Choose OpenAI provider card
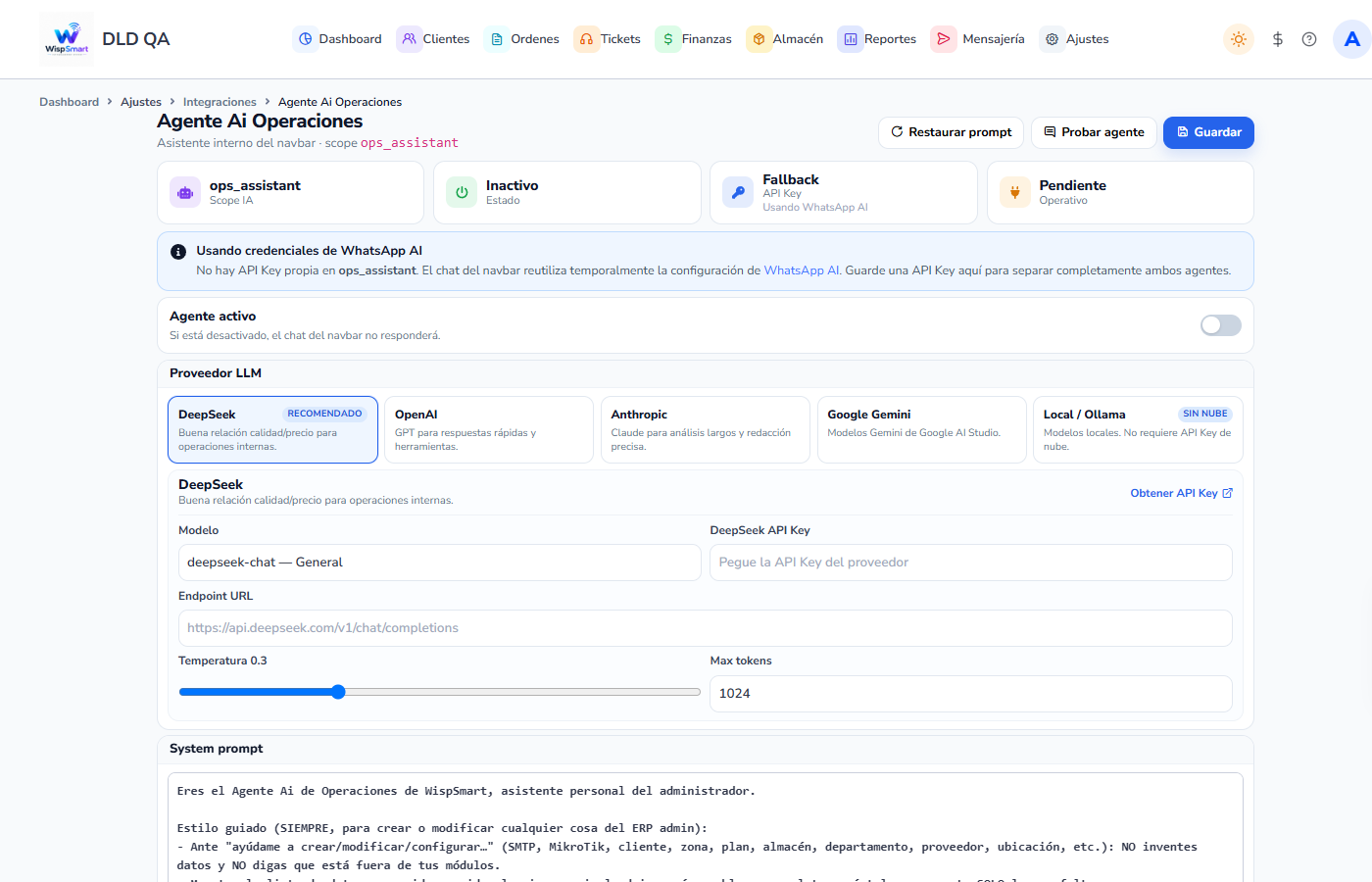 pos(489,429)
